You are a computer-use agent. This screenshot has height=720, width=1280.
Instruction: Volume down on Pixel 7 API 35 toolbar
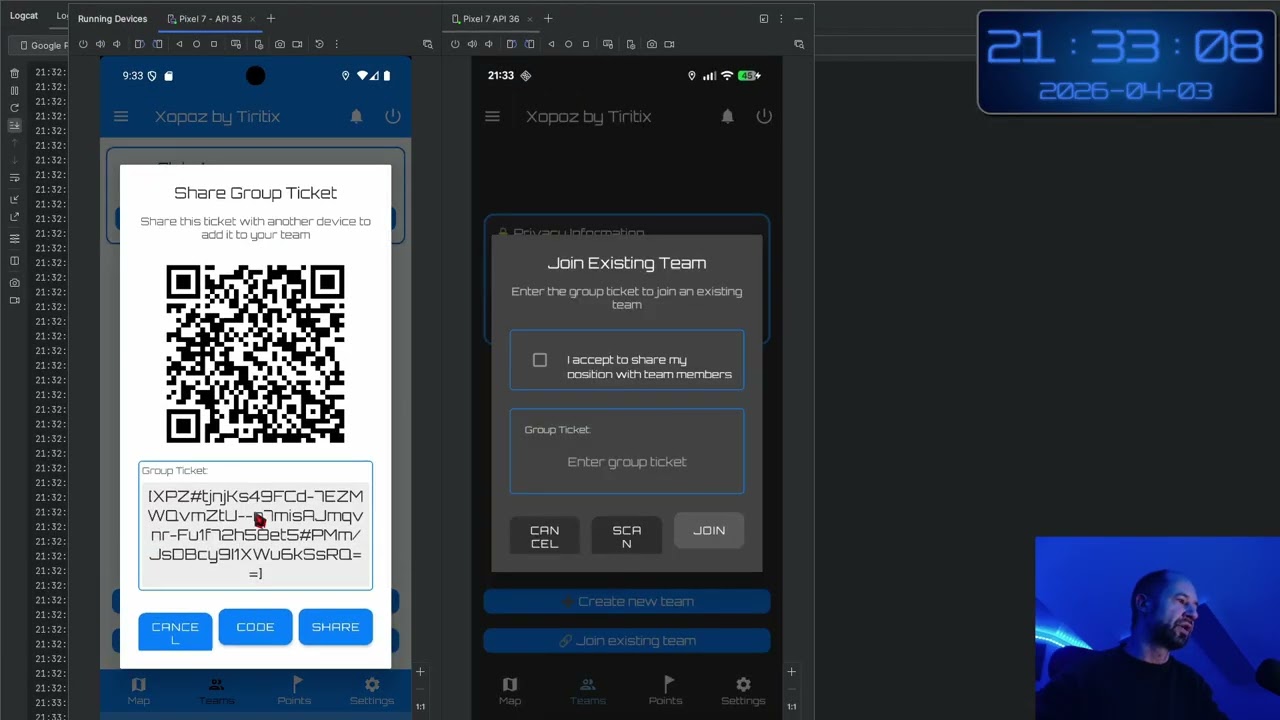coord(117,44)
